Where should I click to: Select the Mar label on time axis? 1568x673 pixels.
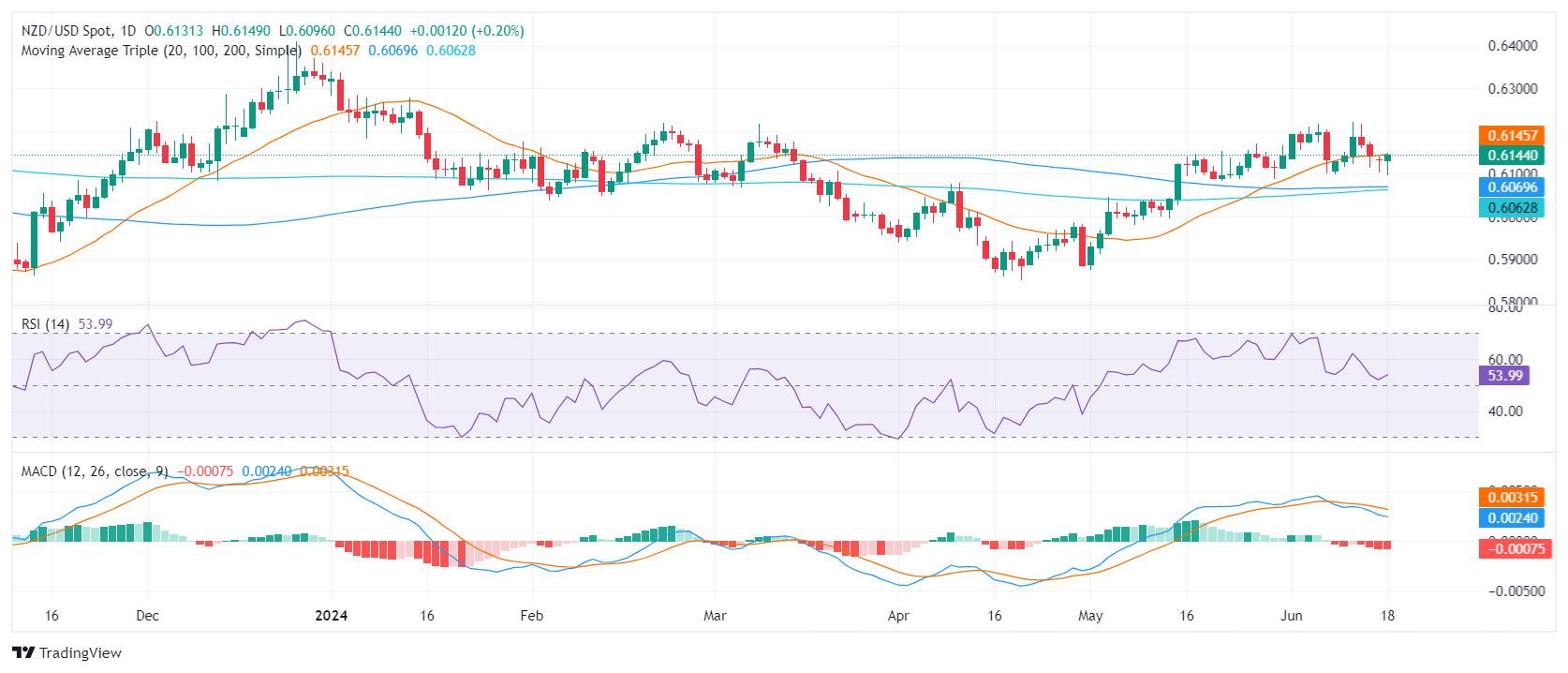[x=715, y=616]
